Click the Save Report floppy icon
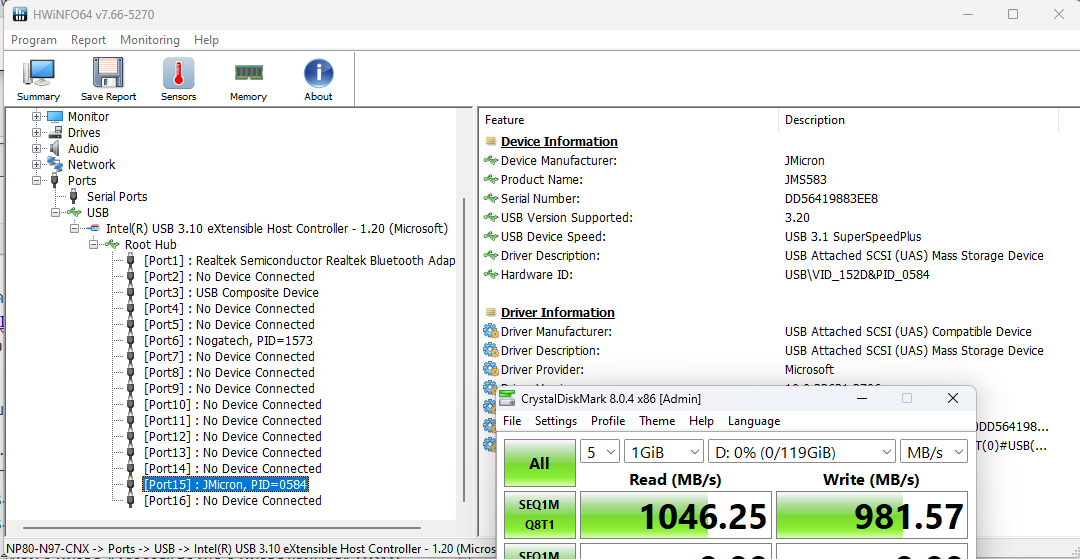Image resolution: width=1080 pixels, height=560 pixels. point(108,73)
